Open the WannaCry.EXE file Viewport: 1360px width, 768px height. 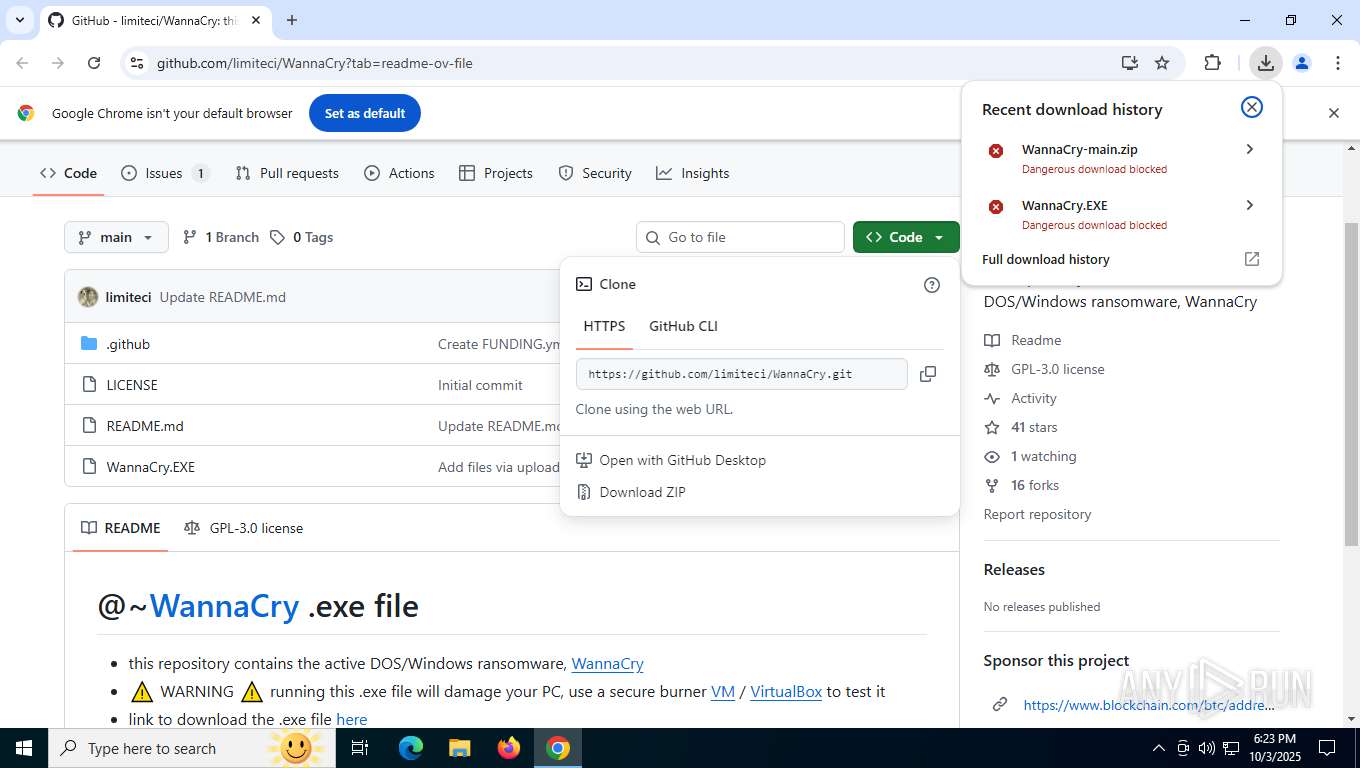click(151, 467)
